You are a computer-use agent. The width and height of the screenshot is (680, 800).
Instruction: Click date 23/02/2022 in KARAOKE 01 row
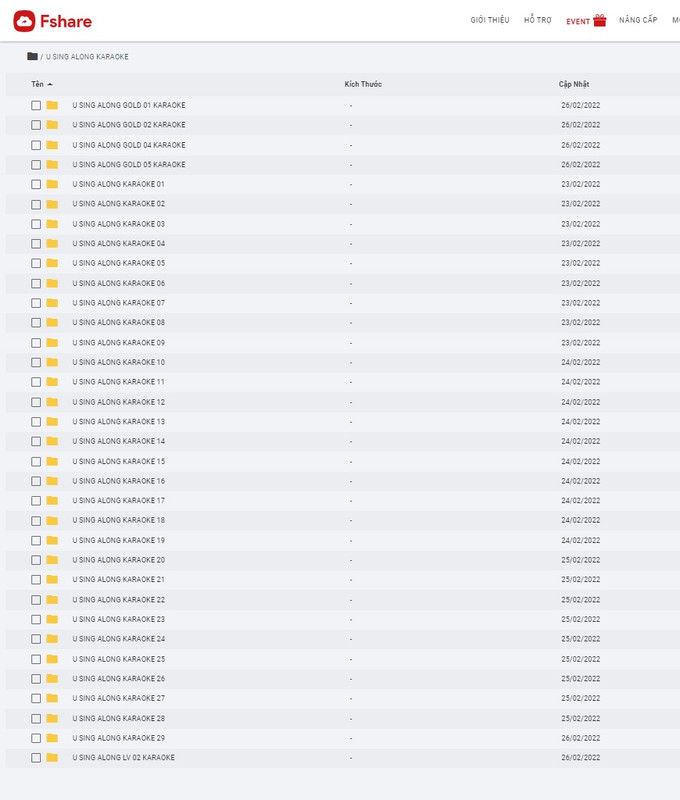(x=581, y=184)
